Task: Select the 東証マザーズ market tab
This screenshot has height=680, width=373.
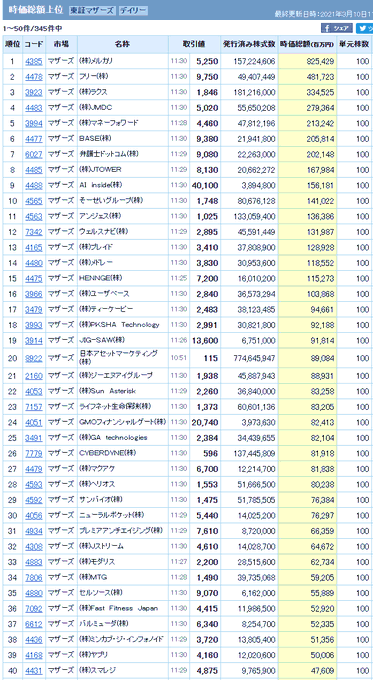Action: click(x=92, y=10)
